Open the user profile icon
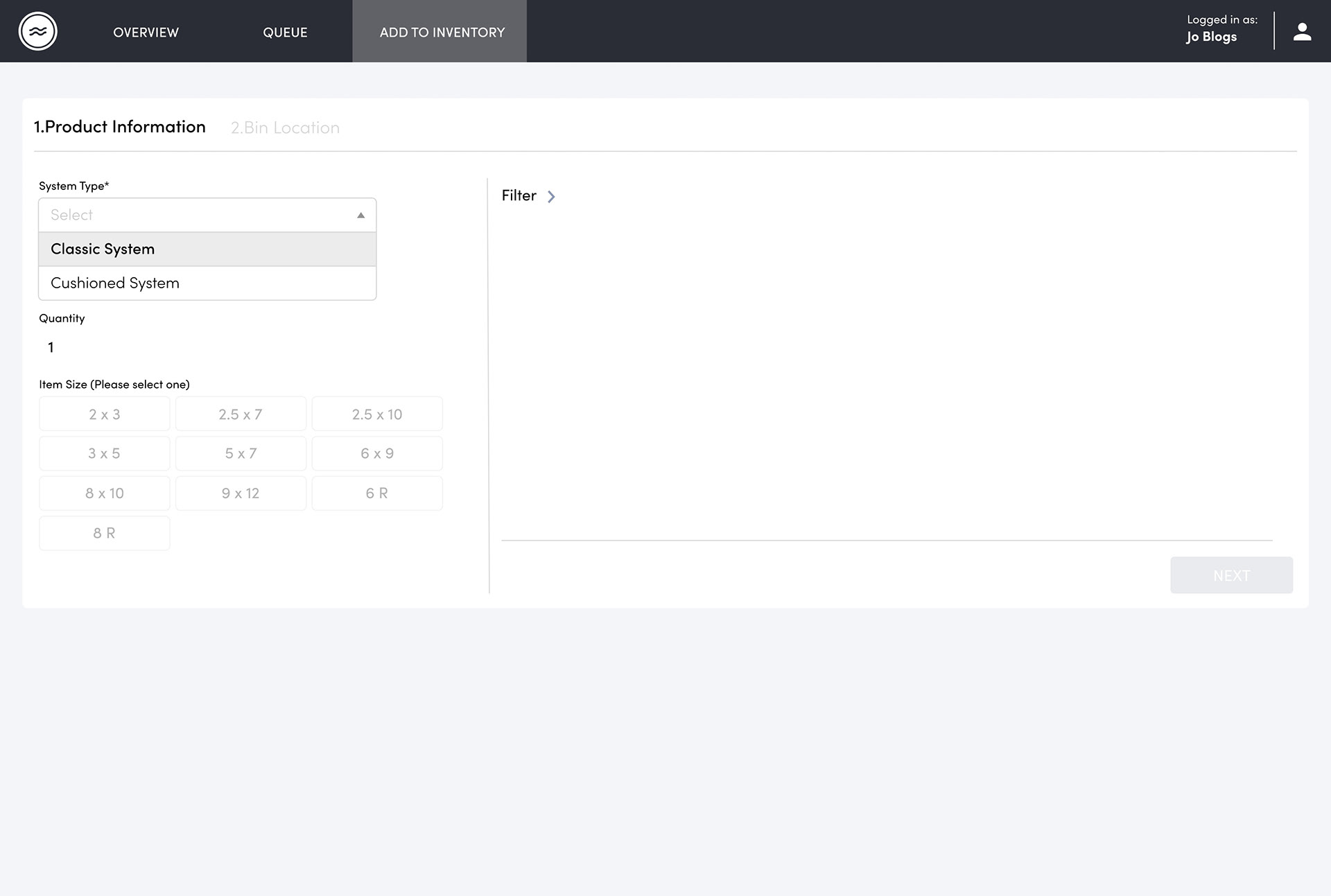 pos(1302,31)
